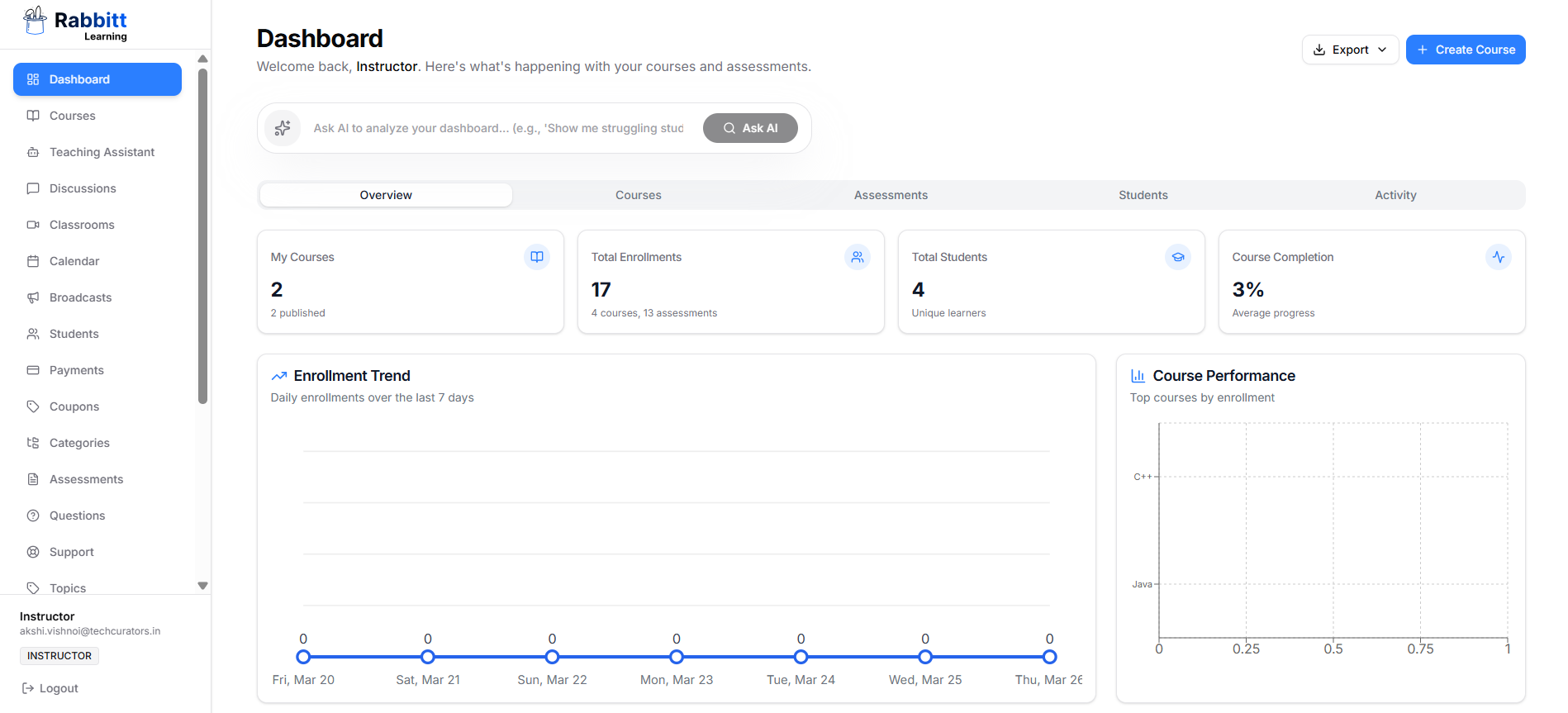
Task: Open Broadcasts in the sidebar
Action: 80,297
